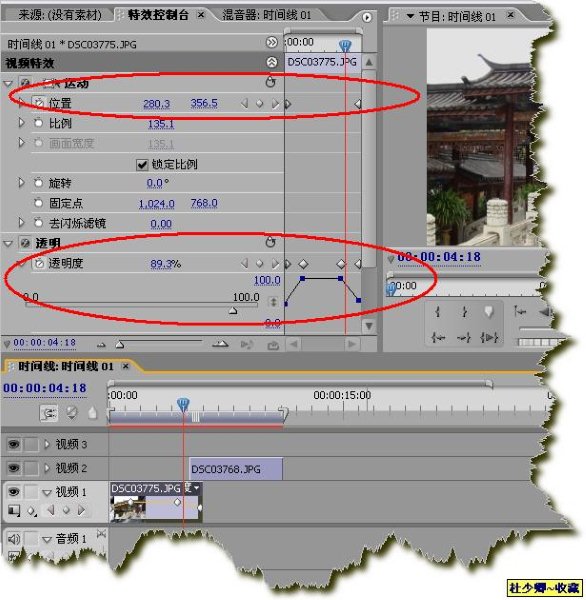Image resolution: width=586 pixels, height=600 pixels.
Task: Click the 280.3 position X value
Action: [157, 103]
